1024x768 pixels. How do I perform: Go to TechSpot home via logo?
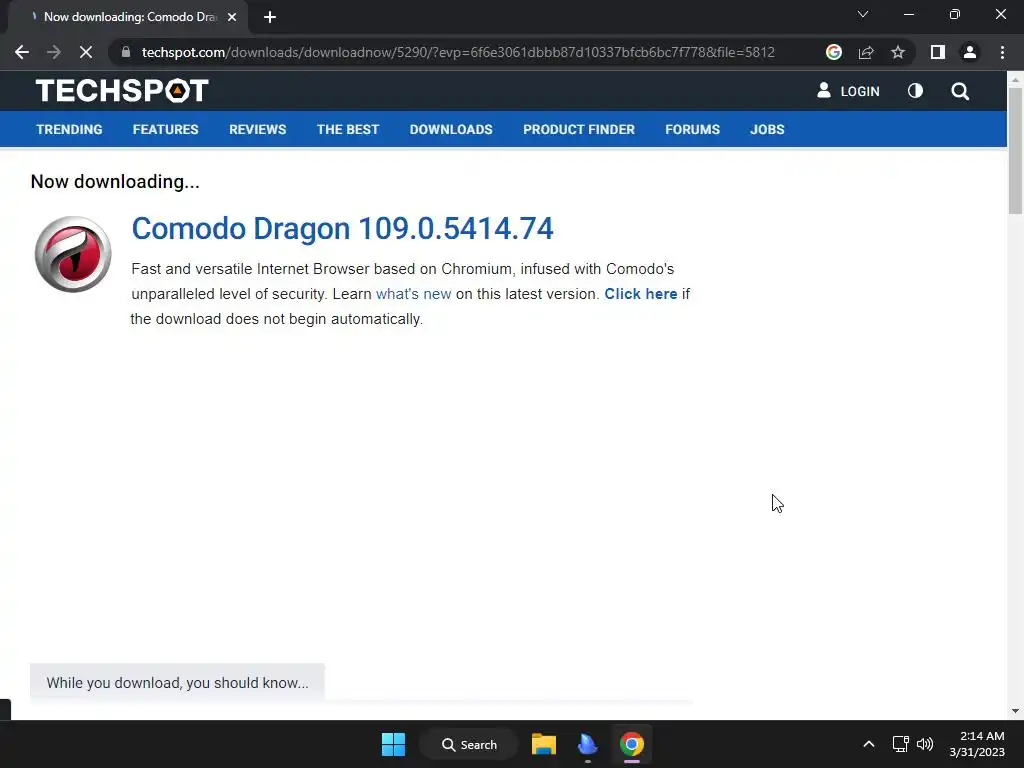tap(122, 91)
